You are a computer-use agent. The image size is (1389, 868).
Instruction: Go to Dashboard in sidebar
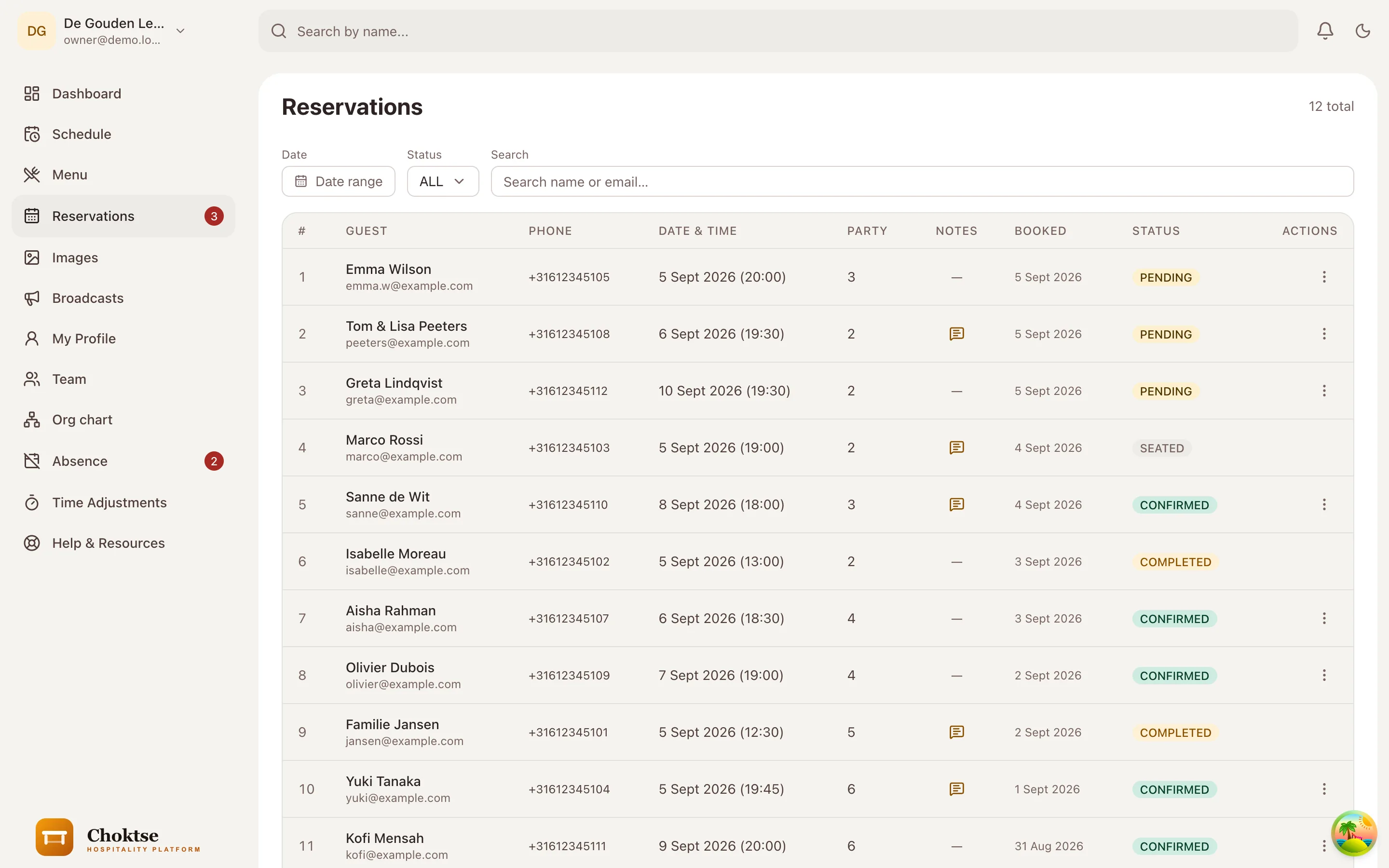[123, 94]
